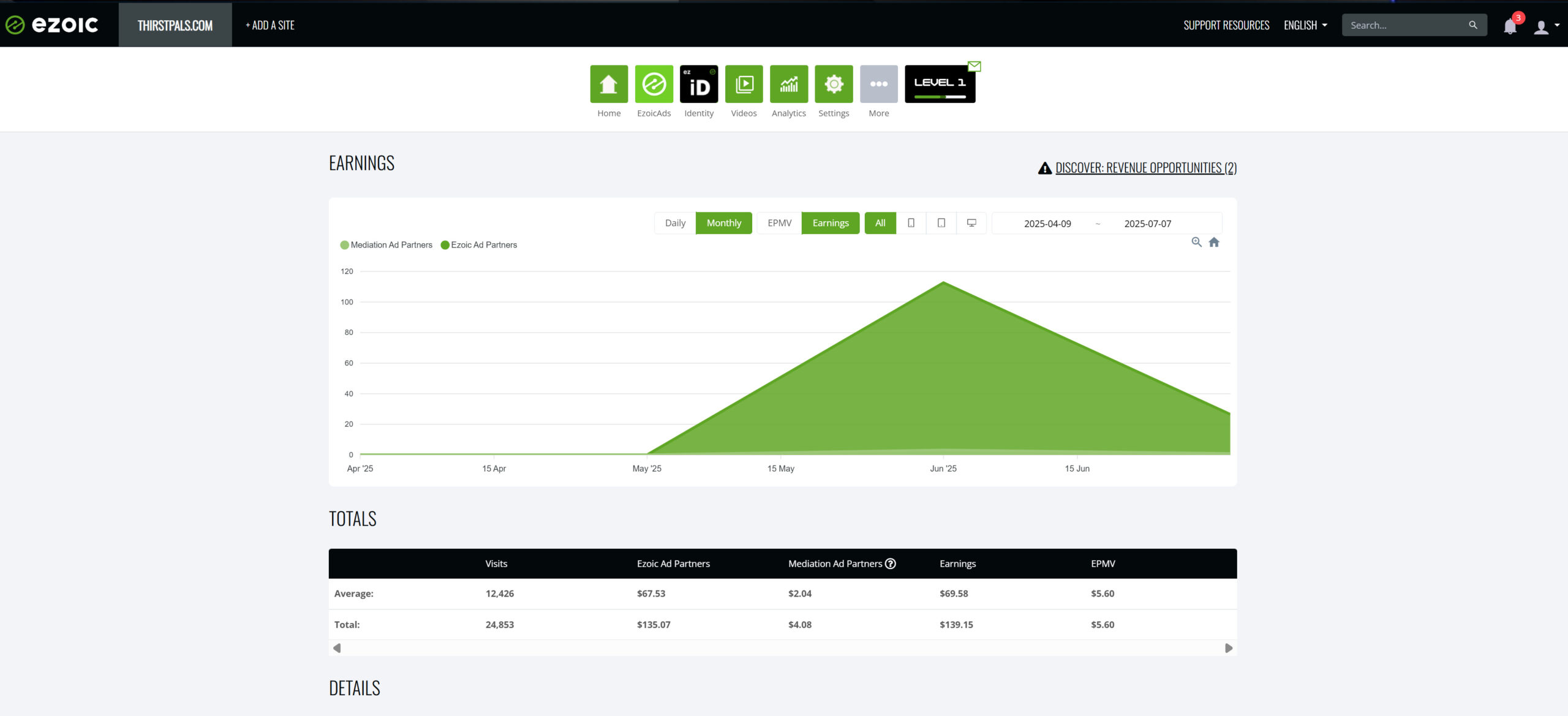Toggle Ezoic Ad Partners legend series
This screenshot has width=1568, height=716.
479,245
